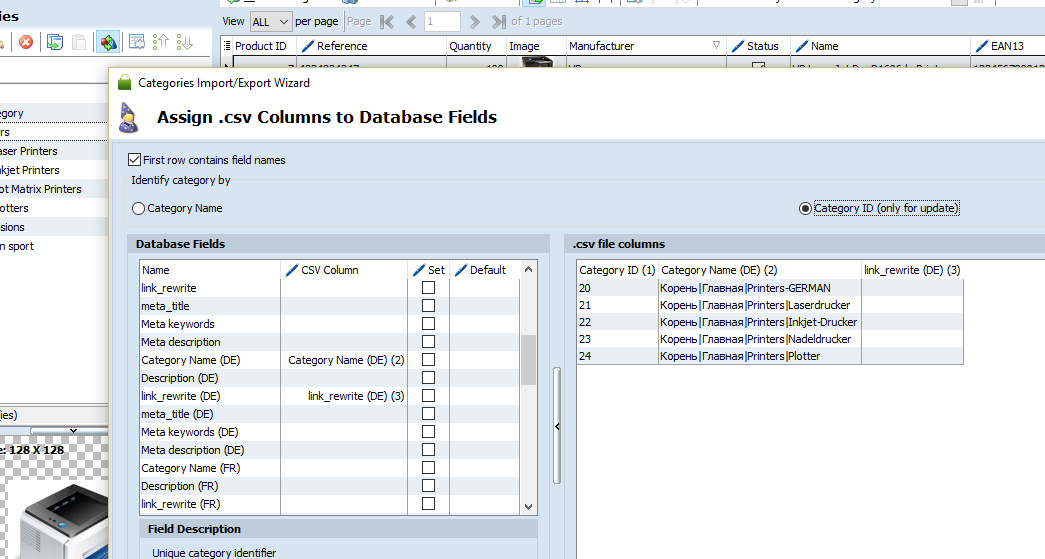Click the Database Fields vertical scrollbar thumb
This screenshot has height=559, width=1045.
click(529, 360)
